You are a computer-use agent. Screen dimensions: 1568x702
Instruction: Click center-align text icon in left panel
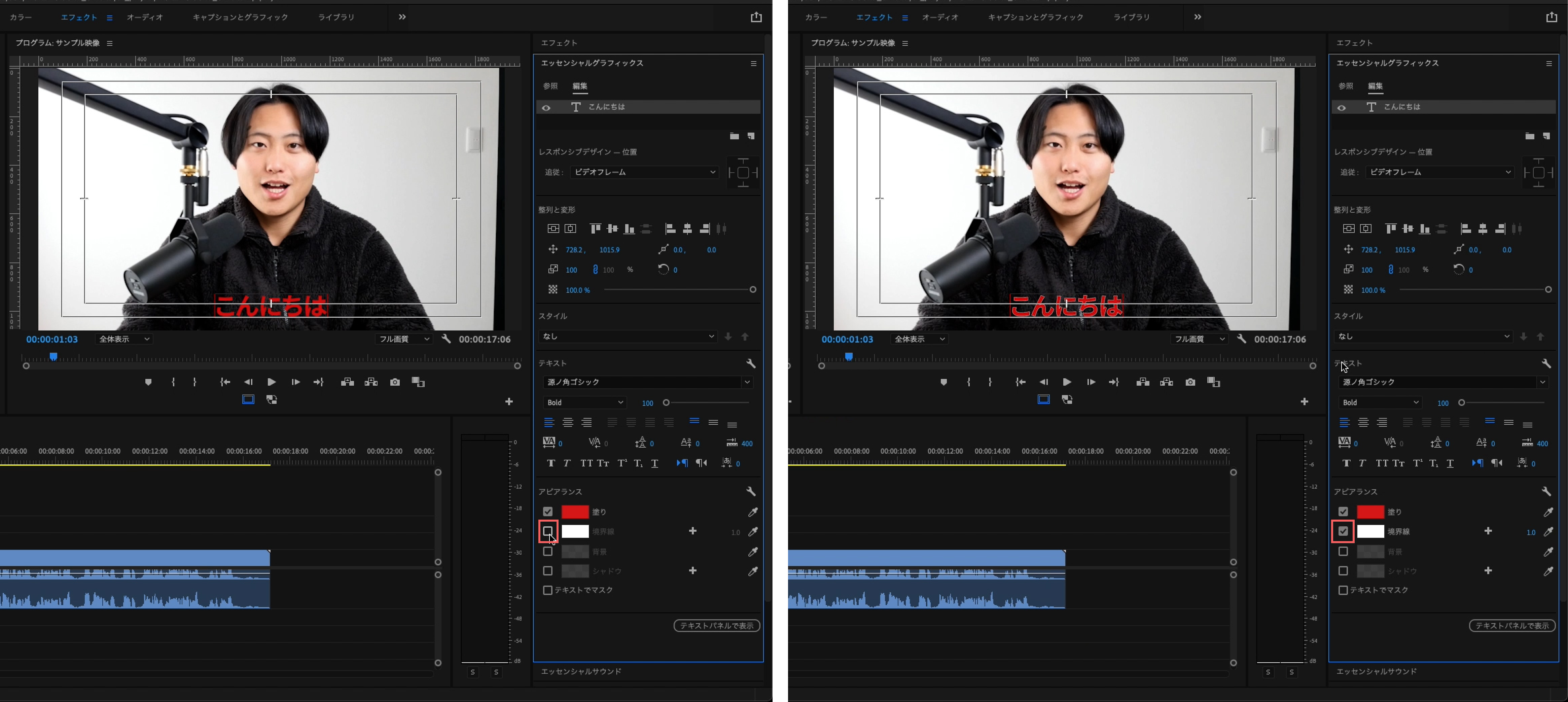tap(568, 423)
